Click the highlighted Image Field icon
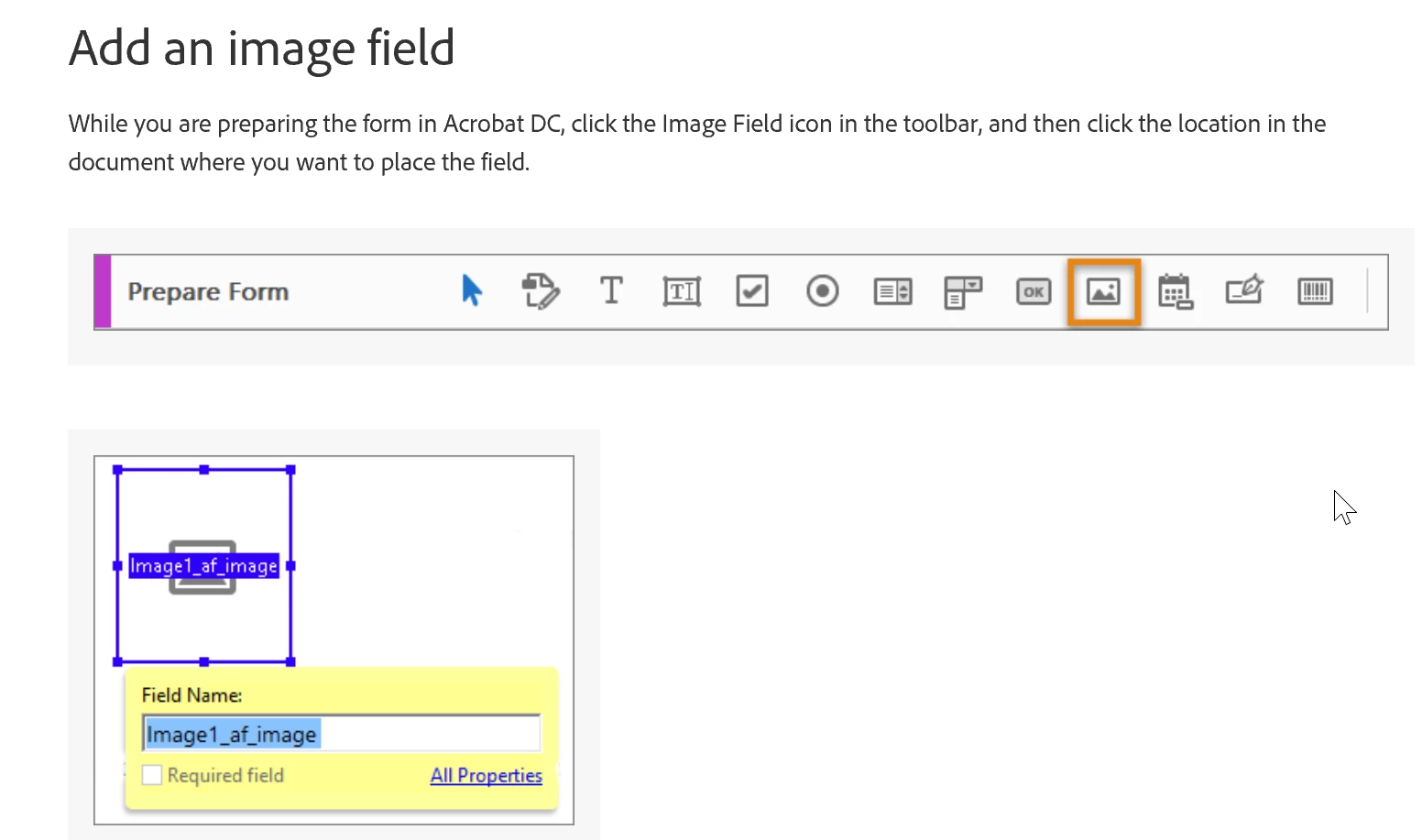Screen dimensions: 1422x840 click(x=1104, y=292)
